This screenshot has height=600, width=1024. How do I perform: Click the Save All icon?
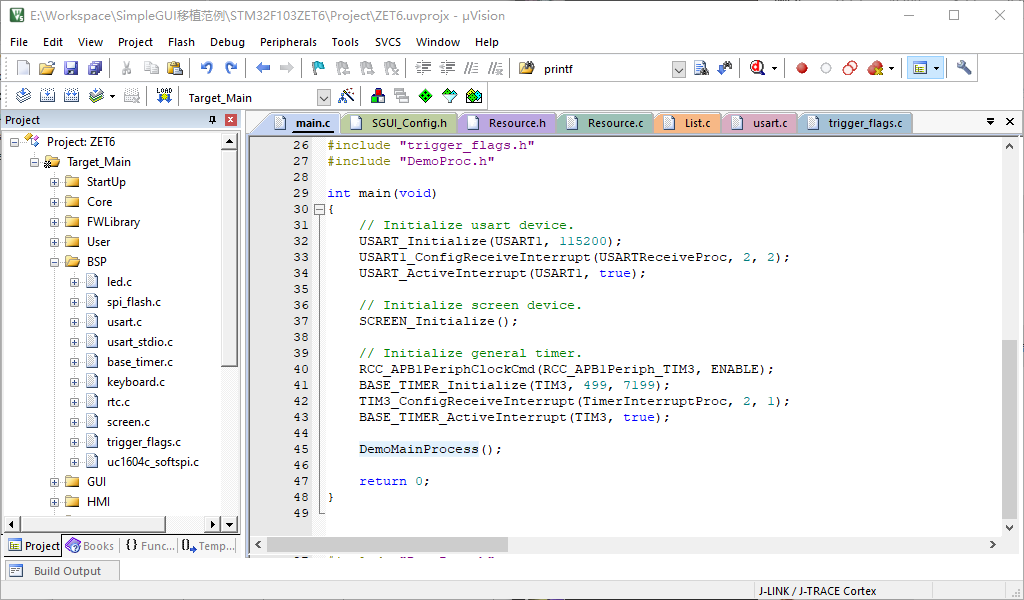[95, 68]
